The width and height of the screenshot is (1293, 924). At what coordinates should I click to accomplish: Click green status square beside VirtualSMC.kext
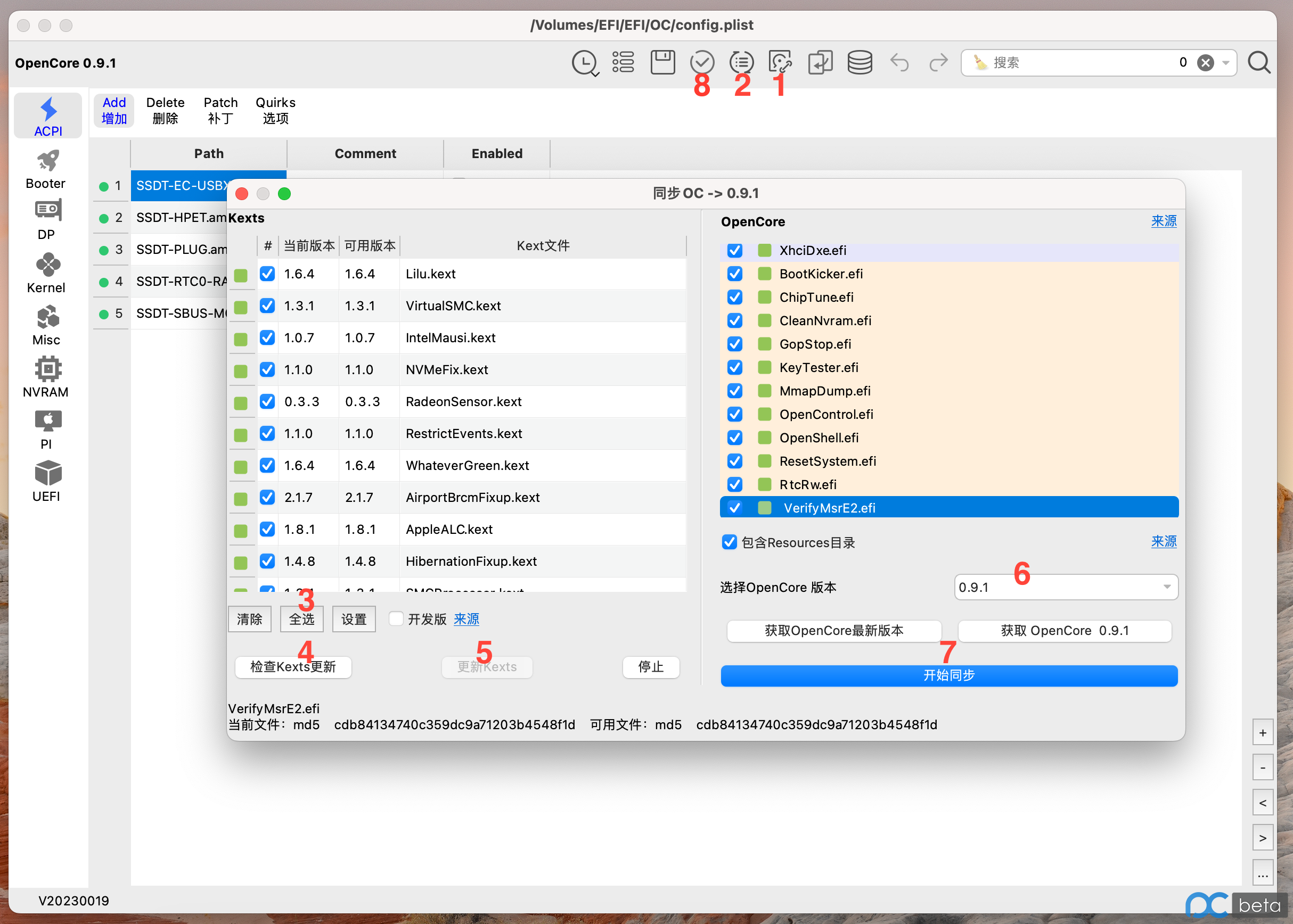(241, 307)
